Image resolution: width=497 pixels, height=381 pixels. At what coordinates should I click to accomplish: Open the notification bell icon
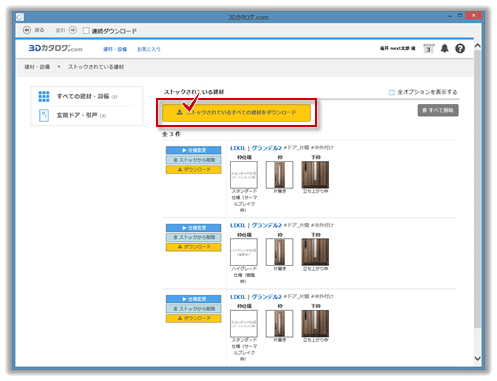tap(444, 49)
